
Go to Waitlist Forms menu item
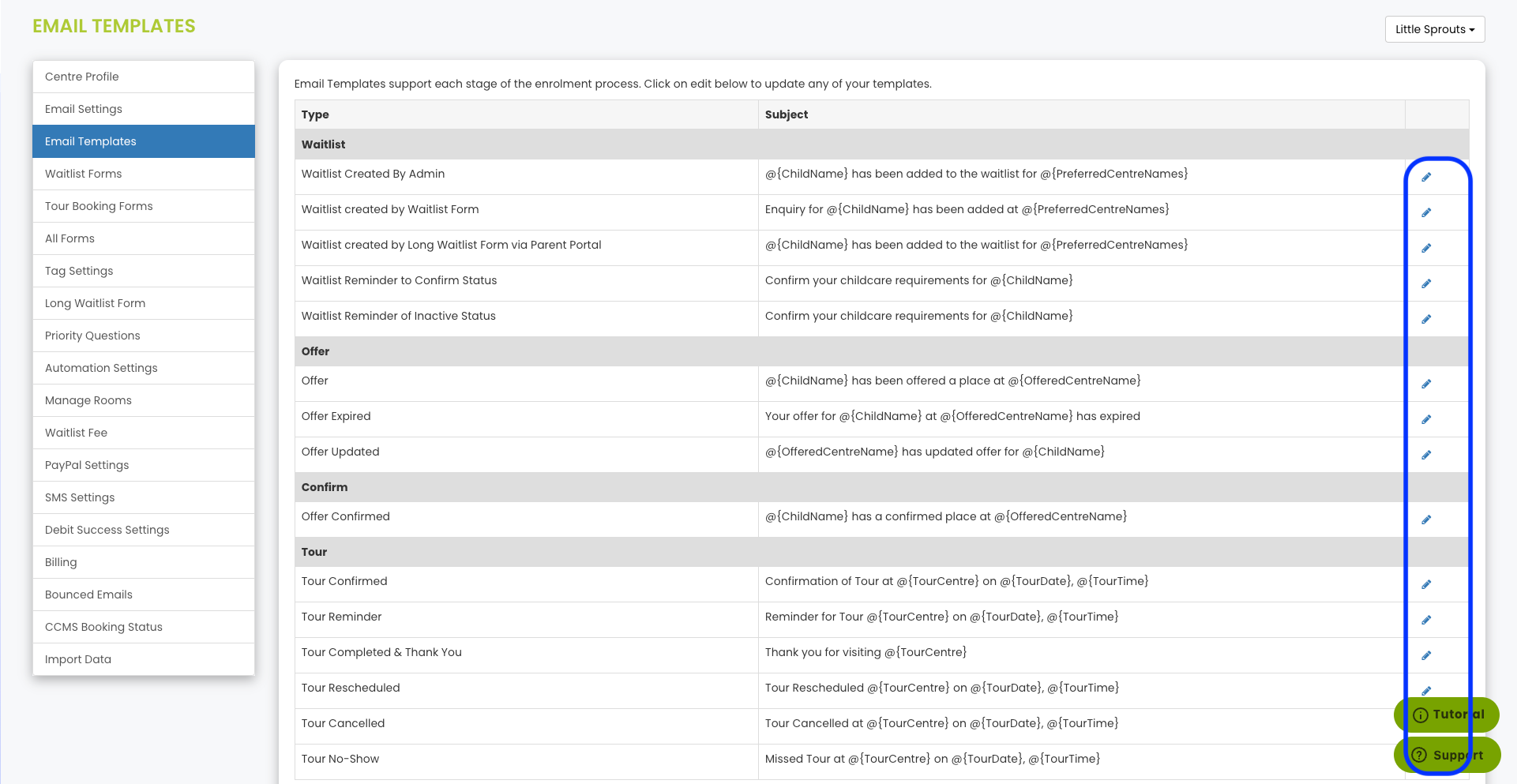[144, 174]
